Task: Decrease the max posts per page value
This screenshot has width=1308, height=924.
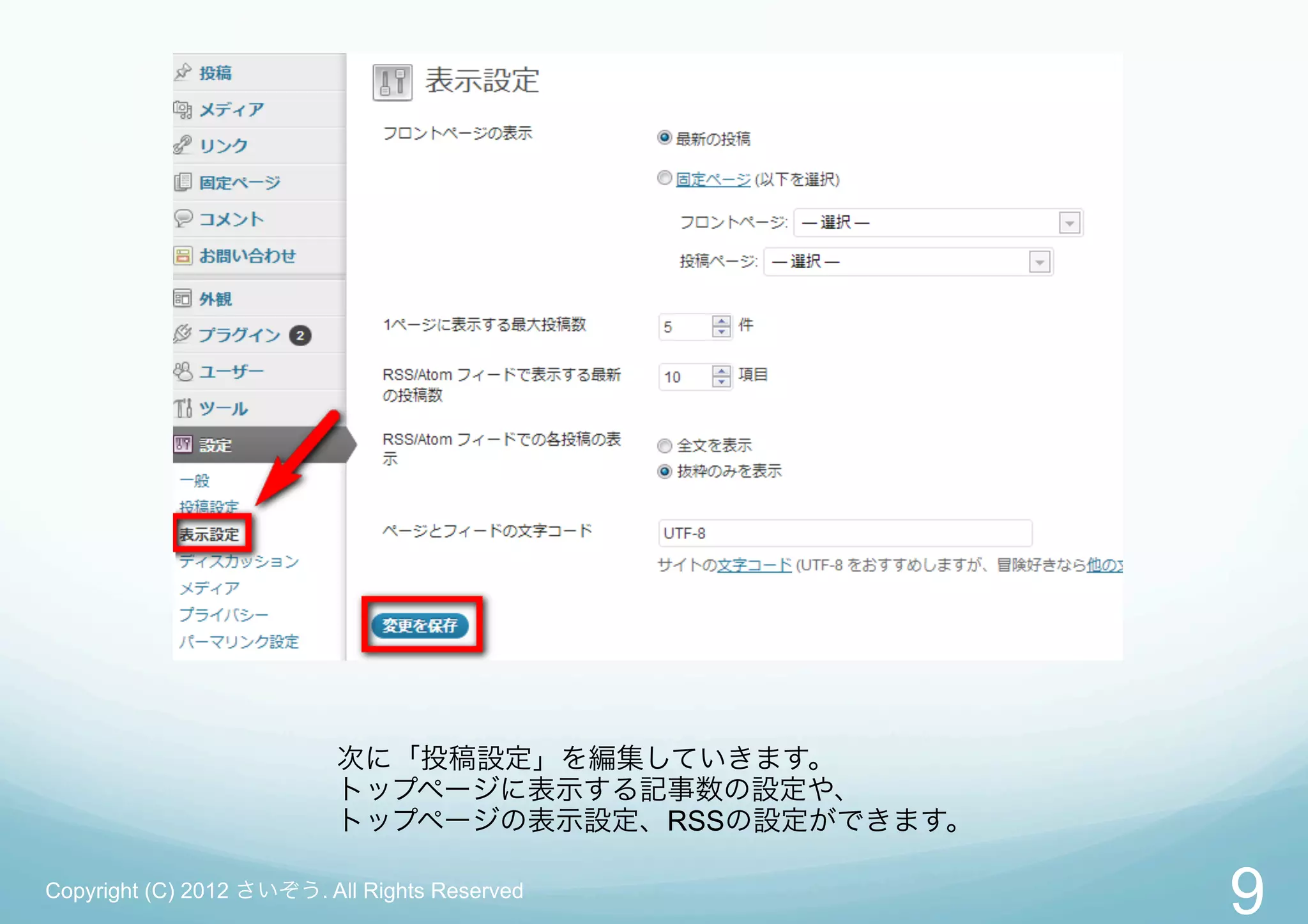Action: 721,332
